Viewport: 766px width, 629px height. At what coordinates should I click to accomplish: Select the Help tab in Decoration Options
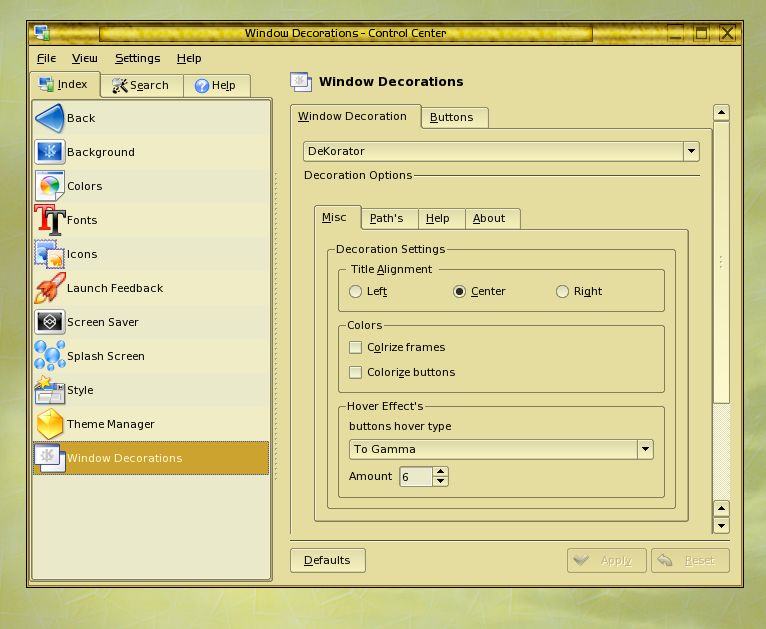441,218
